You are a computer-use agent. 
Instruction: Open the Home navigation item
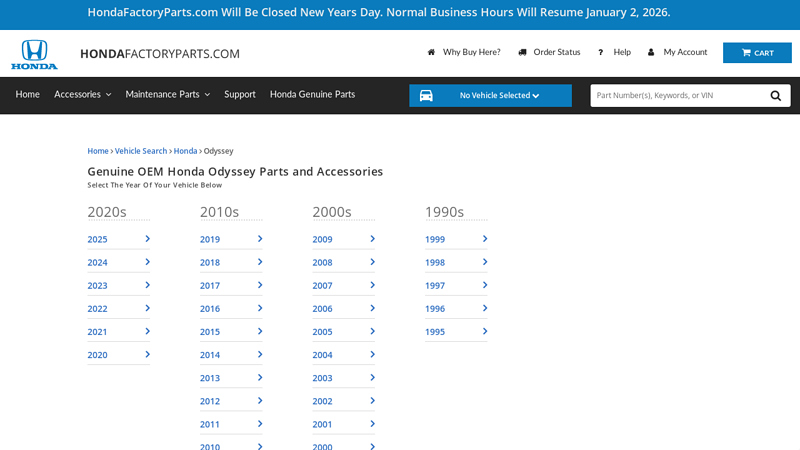(x=28, y=94)
